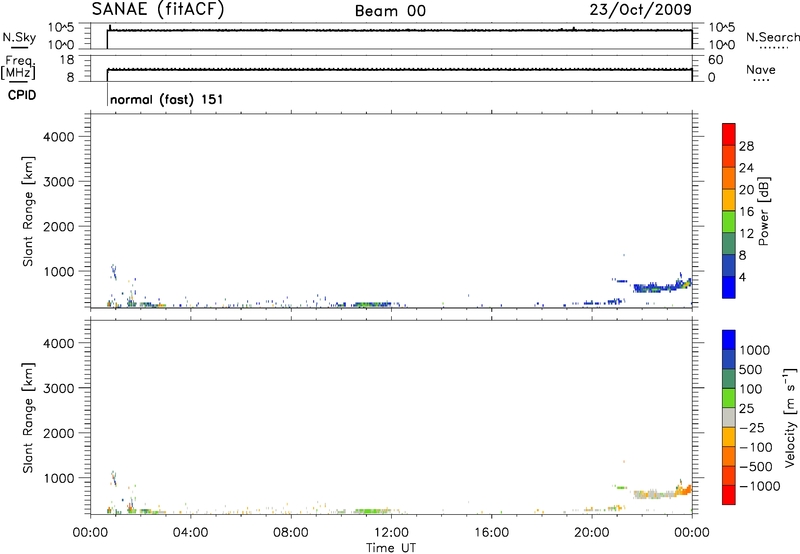This screenshot has width=800, height=554.
Task: Click the 18 tick on the frequency axis
Action: click(67, 60)
